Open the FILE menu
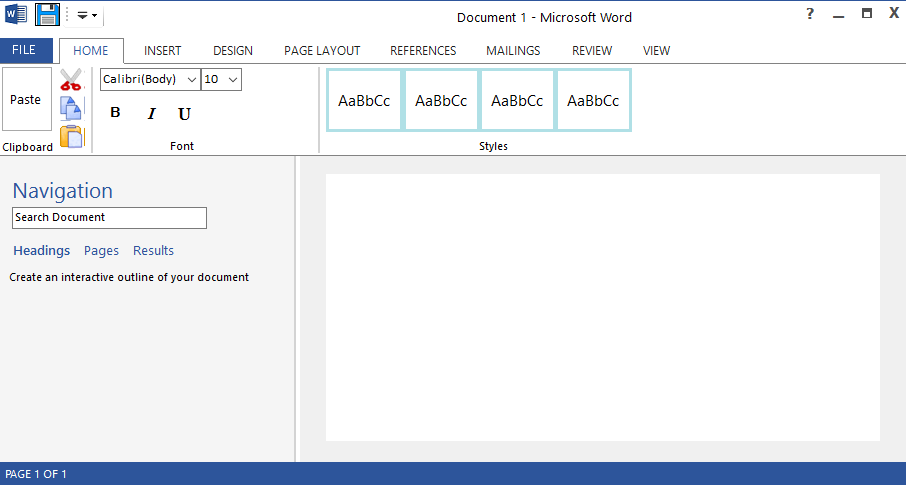This screenshot has width=906, height=485. click(24, 50)
